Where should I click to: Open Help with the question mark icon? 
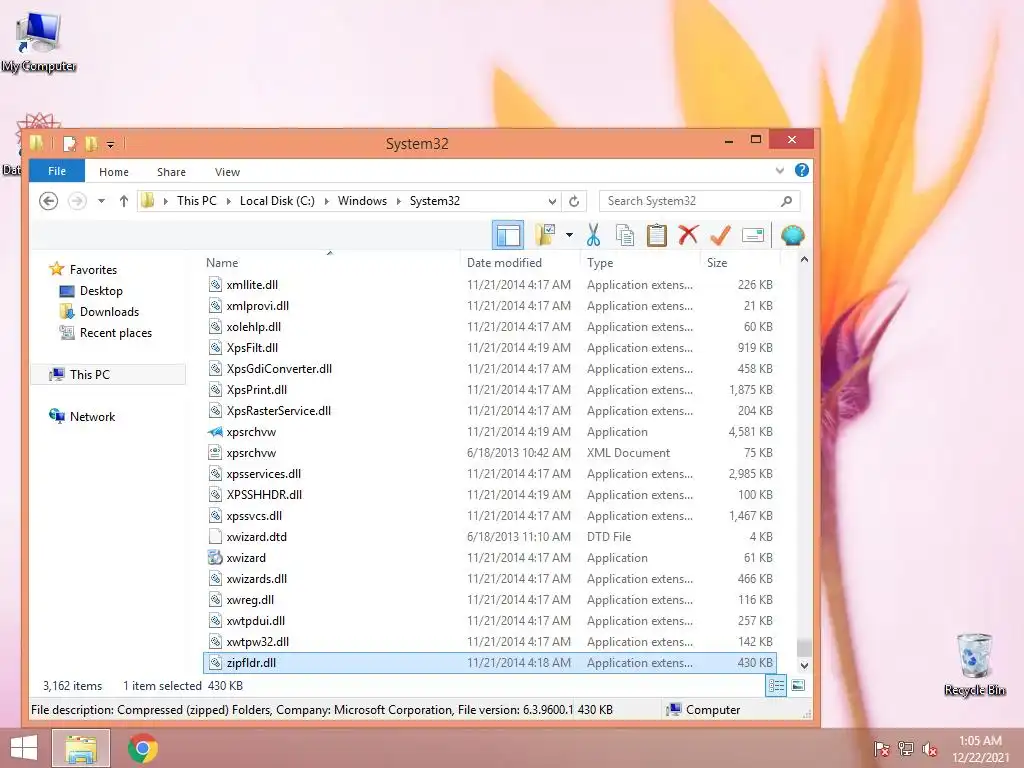pos(801,170)
